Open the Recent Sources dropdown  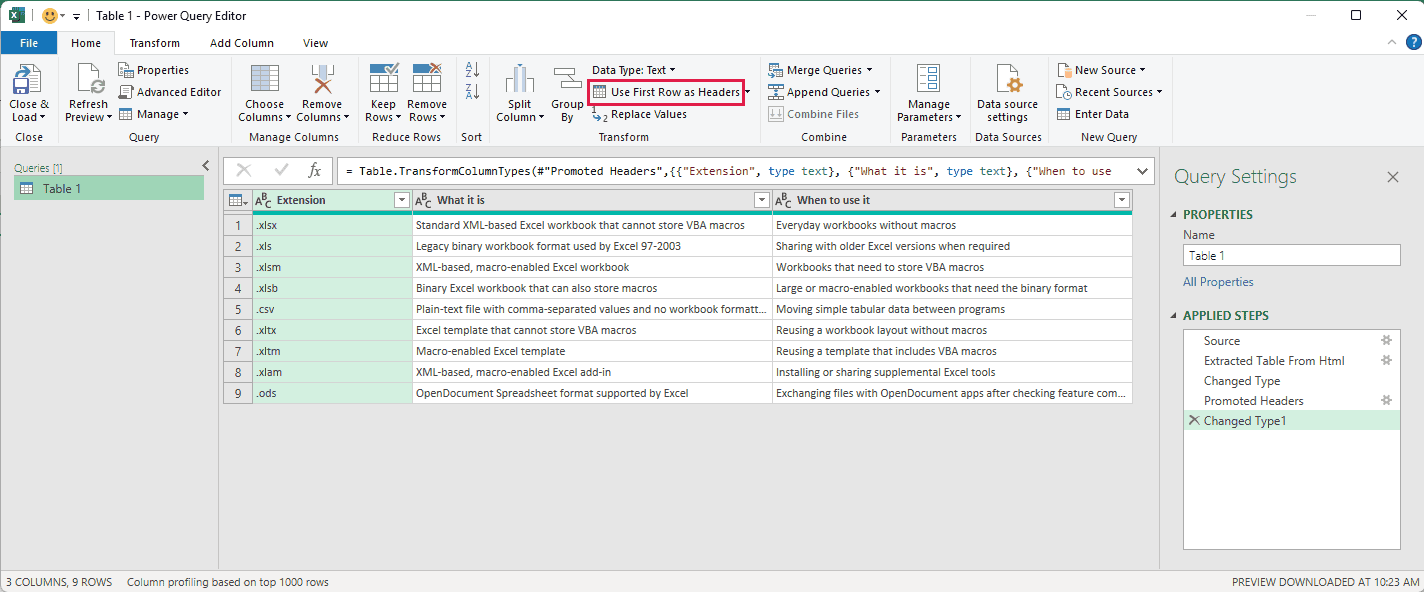pos(1160,92)
